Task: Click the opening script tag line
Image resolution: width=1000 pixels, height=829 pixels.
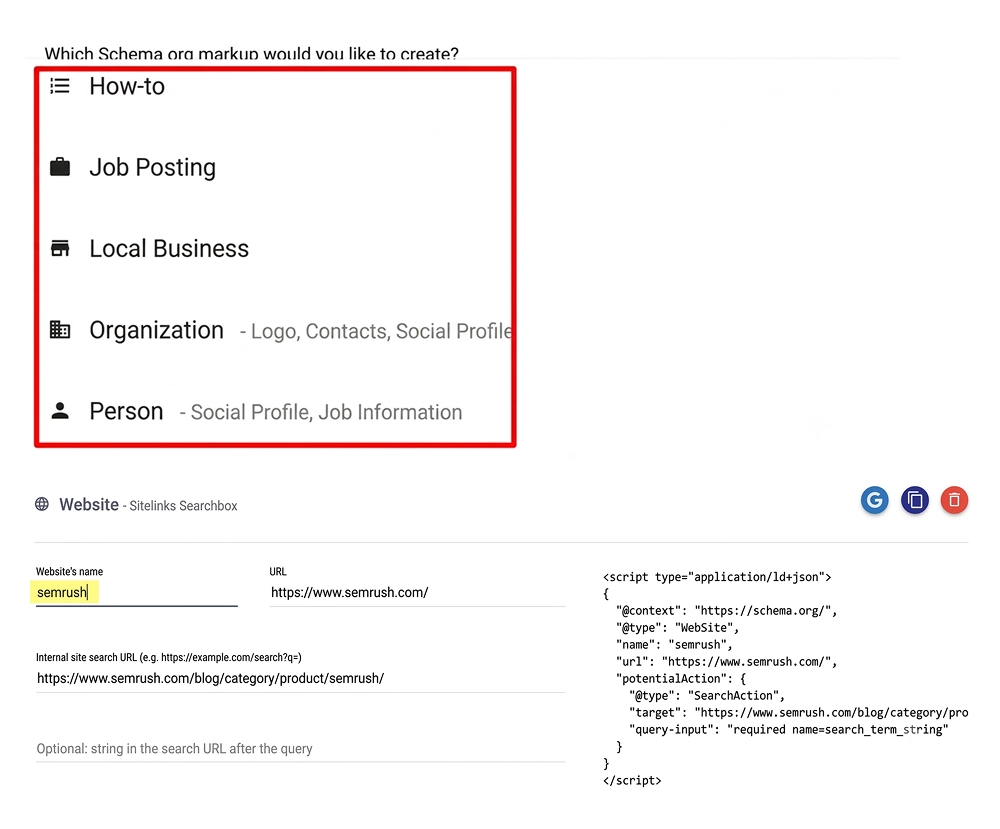Action: [x=717, y=577]
